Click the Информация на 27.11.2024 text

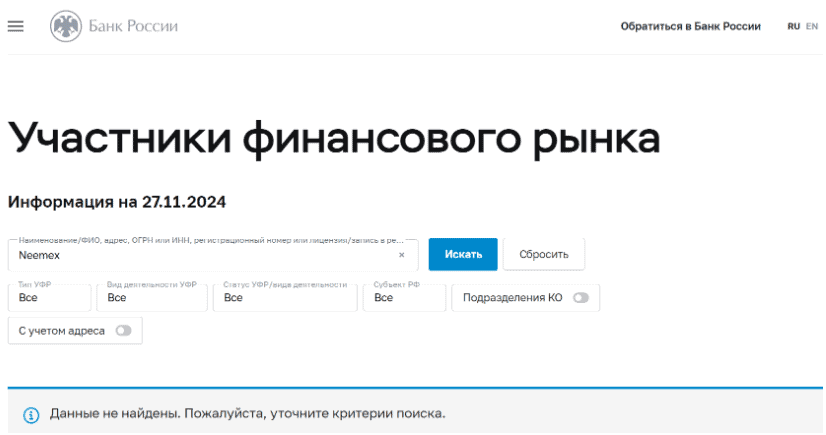click(x=117, y=202)
